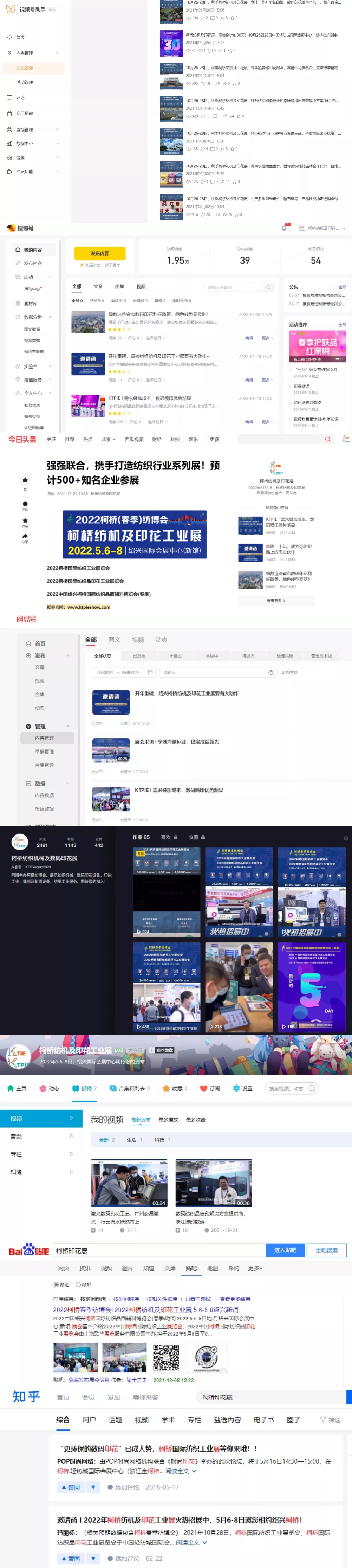Upvote 赞同 on the 02-22 Zhihu answer
The width and height of the screenshot is (352, 1568).
point(71,1559)
